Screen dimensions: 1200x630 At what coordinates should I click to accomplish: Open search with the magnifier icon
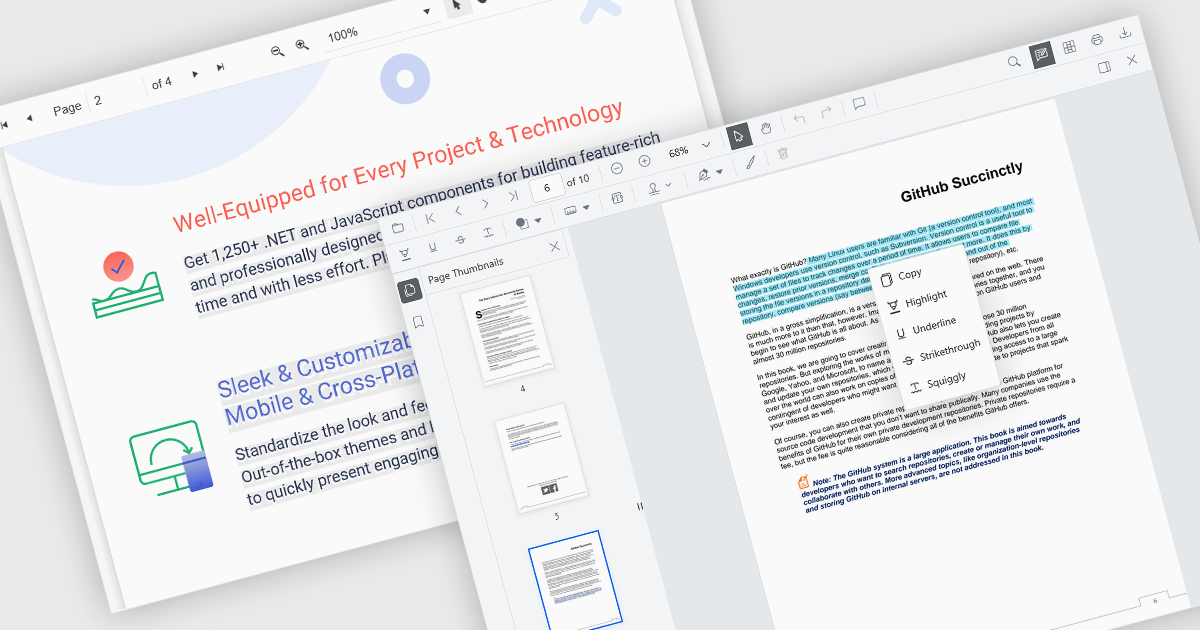click(x=1014, y=61)
